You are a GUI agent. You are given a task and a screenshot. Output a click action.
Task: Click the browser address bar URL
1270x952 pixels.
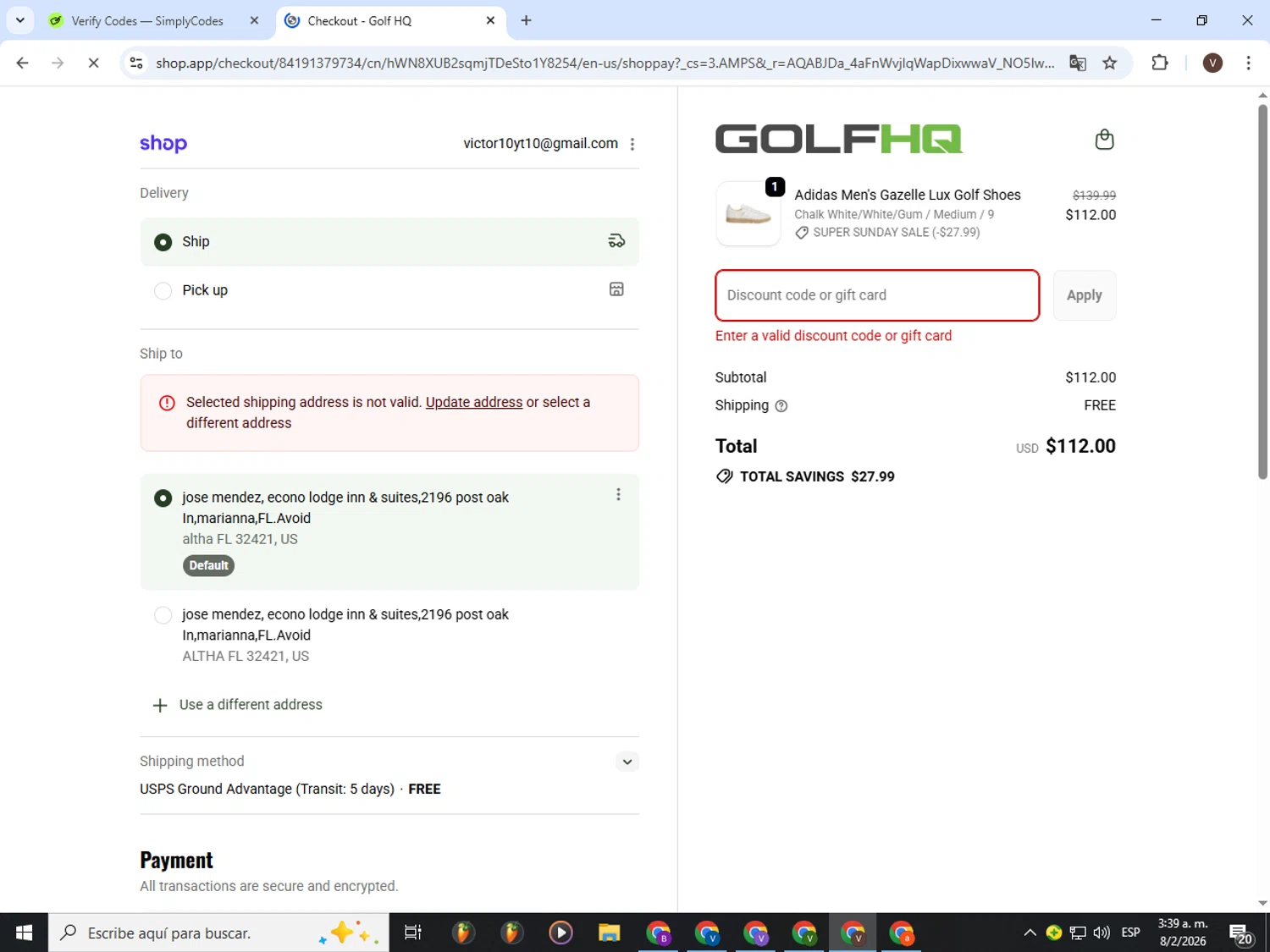pos(605,63)
